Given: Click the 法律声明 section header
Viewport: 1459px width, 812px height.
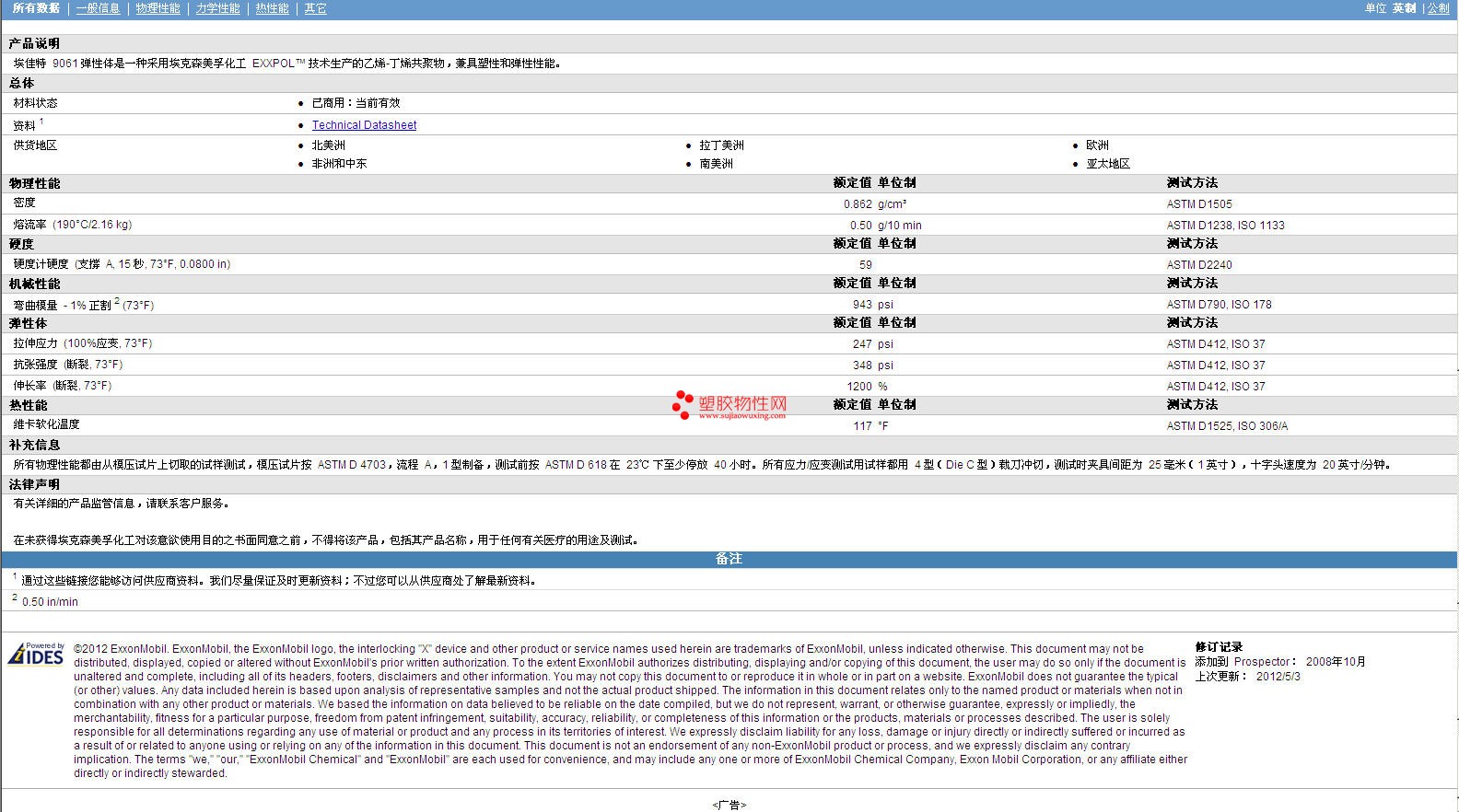Looking at the screenshot, I should coord(34,485).
